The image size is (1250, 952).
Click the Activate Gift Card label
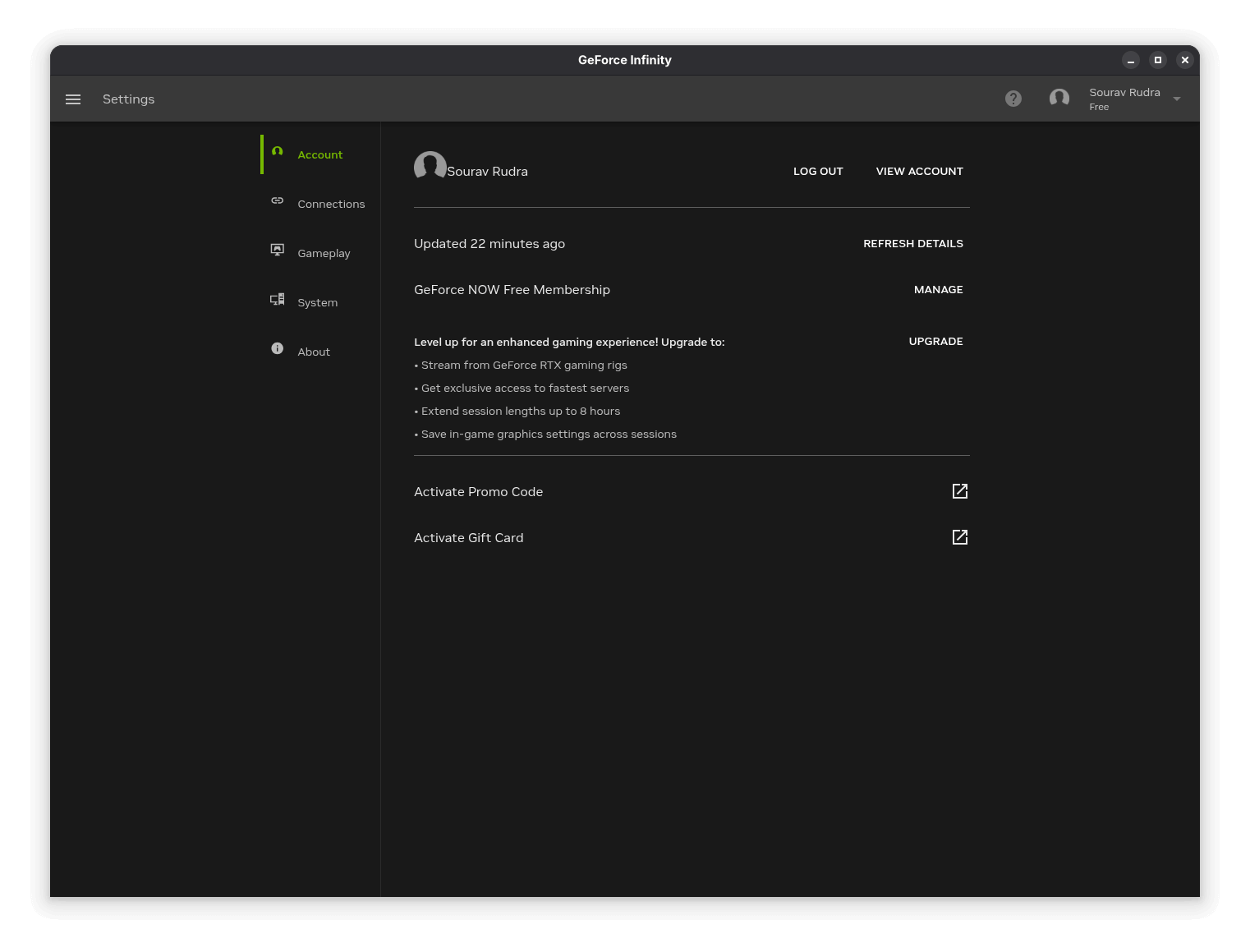(468, 538)
